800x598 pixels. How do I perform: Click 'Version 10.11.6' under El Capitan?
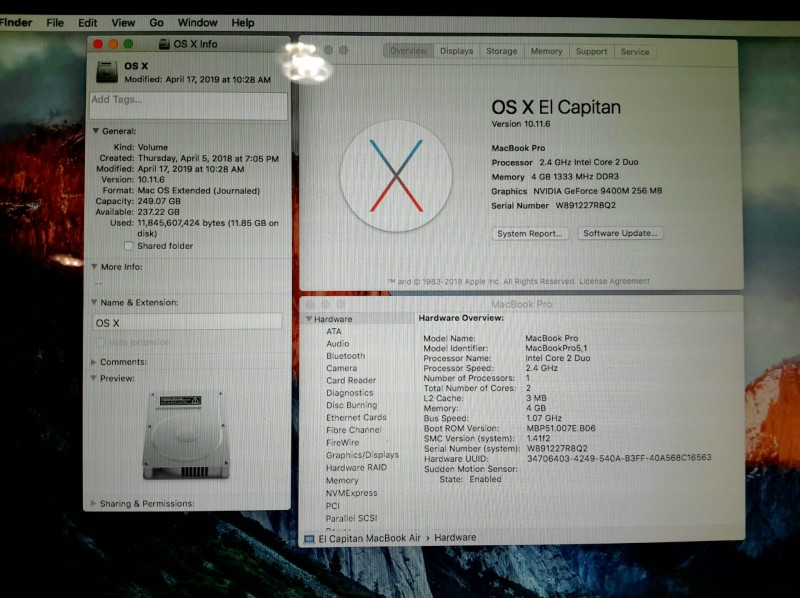[x=520, y=124]
